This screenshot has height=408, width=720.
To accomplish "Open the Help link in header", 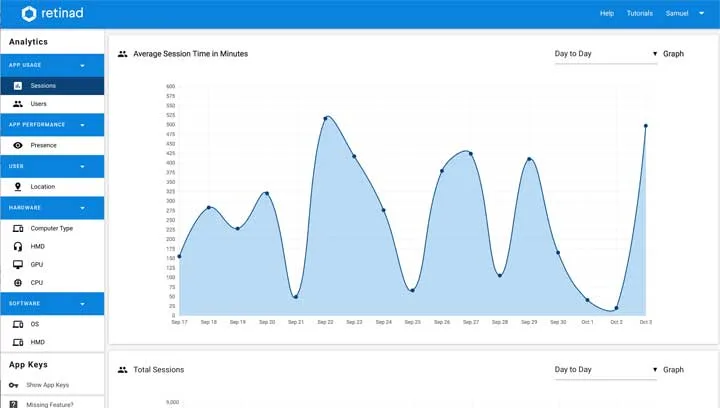I will 607,13.
